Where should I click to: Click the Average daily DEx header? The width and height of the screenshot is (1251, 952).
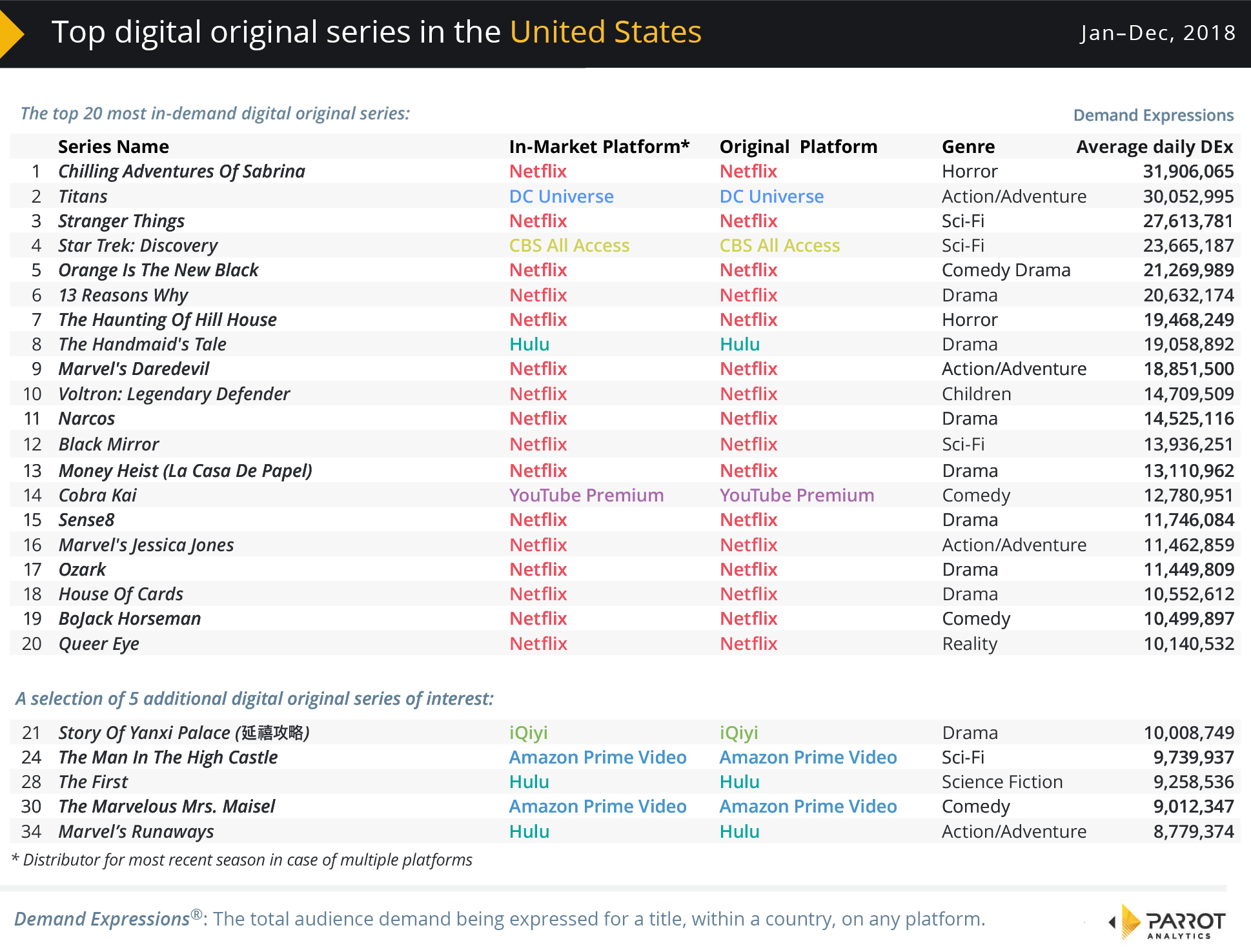pos(1154,147)
